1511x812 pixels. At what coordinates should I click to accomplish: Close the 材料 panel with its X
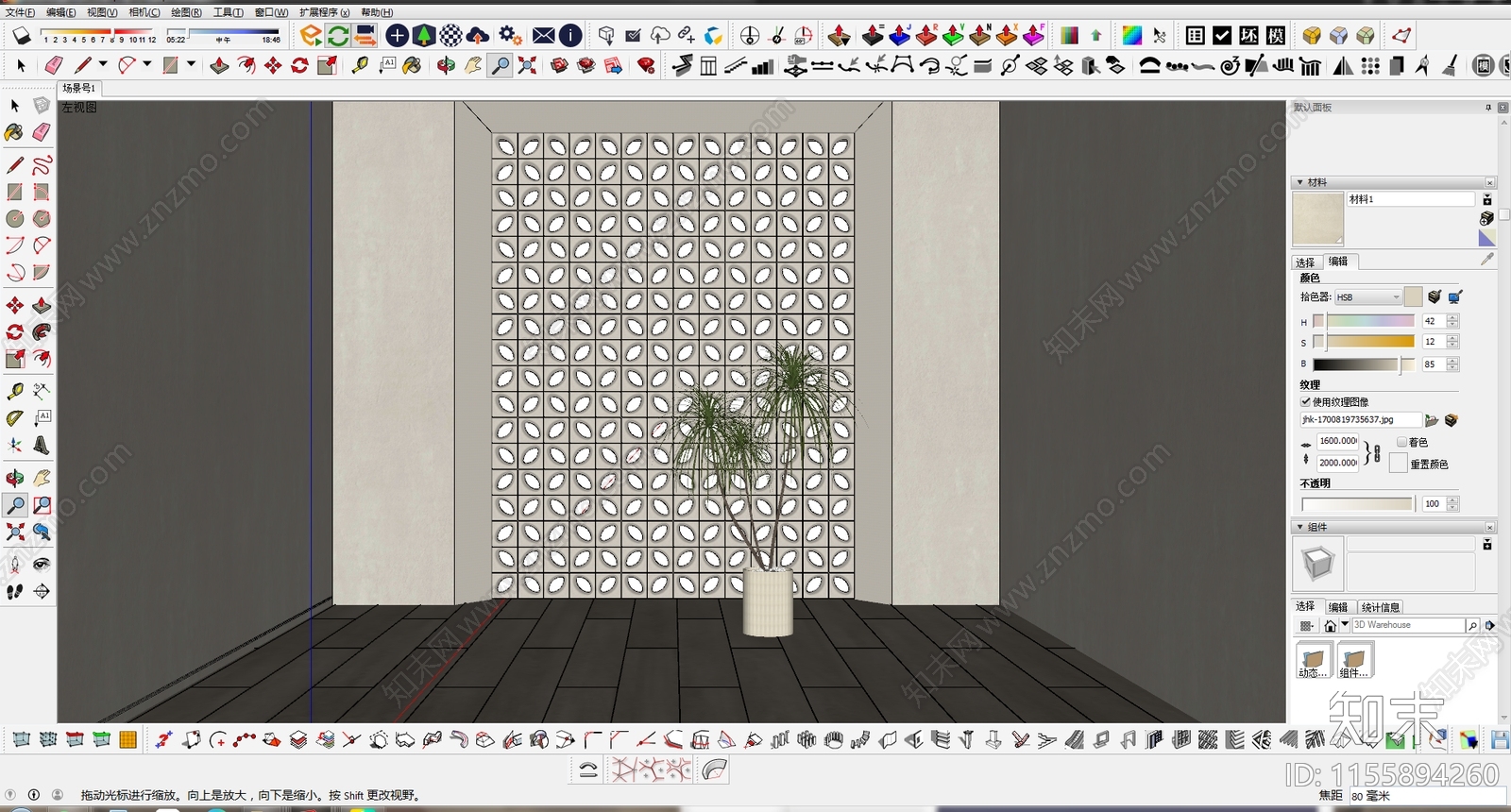point(1490,182)
